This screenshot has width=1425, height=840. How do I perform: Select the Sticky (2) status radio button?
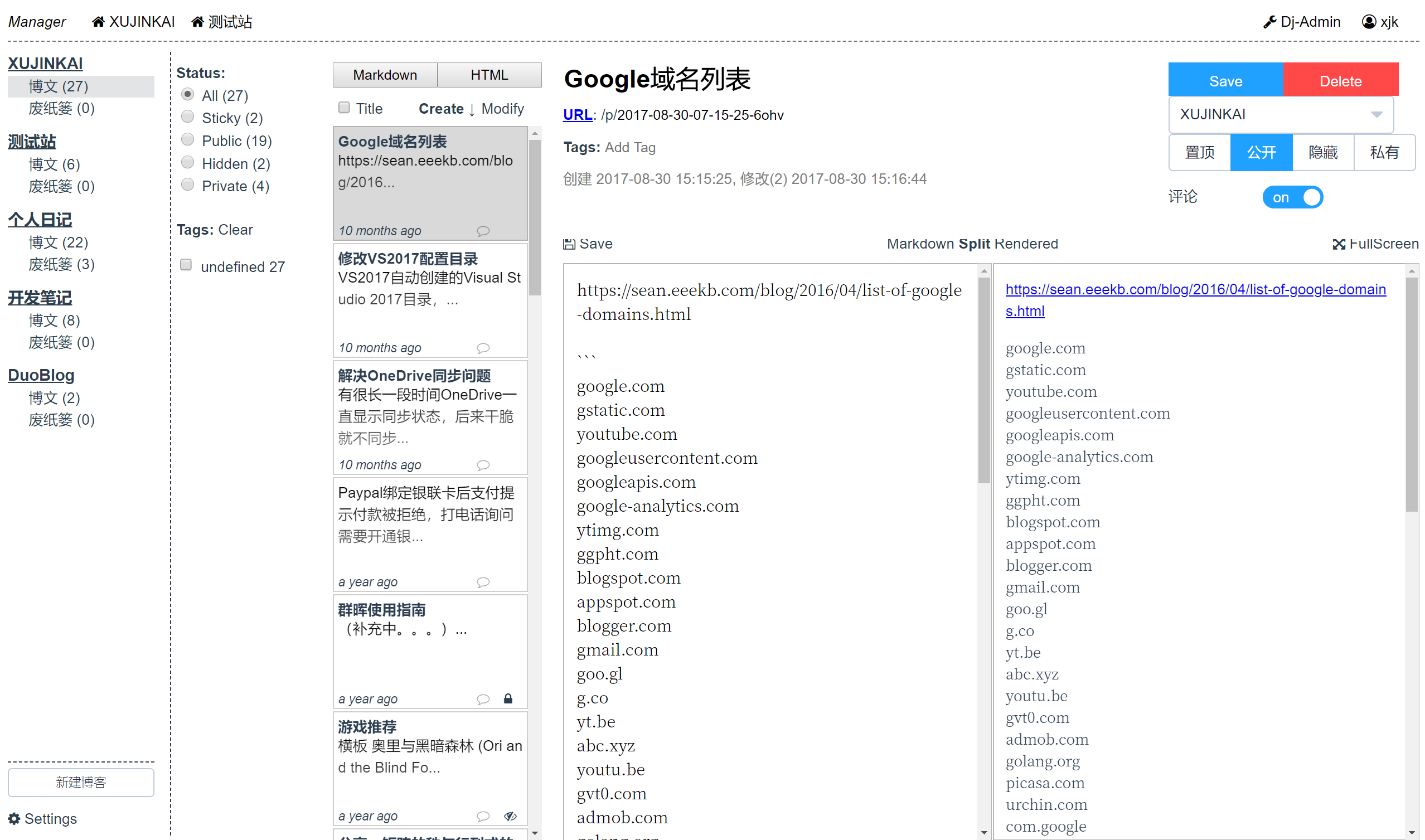click(187, 117)
